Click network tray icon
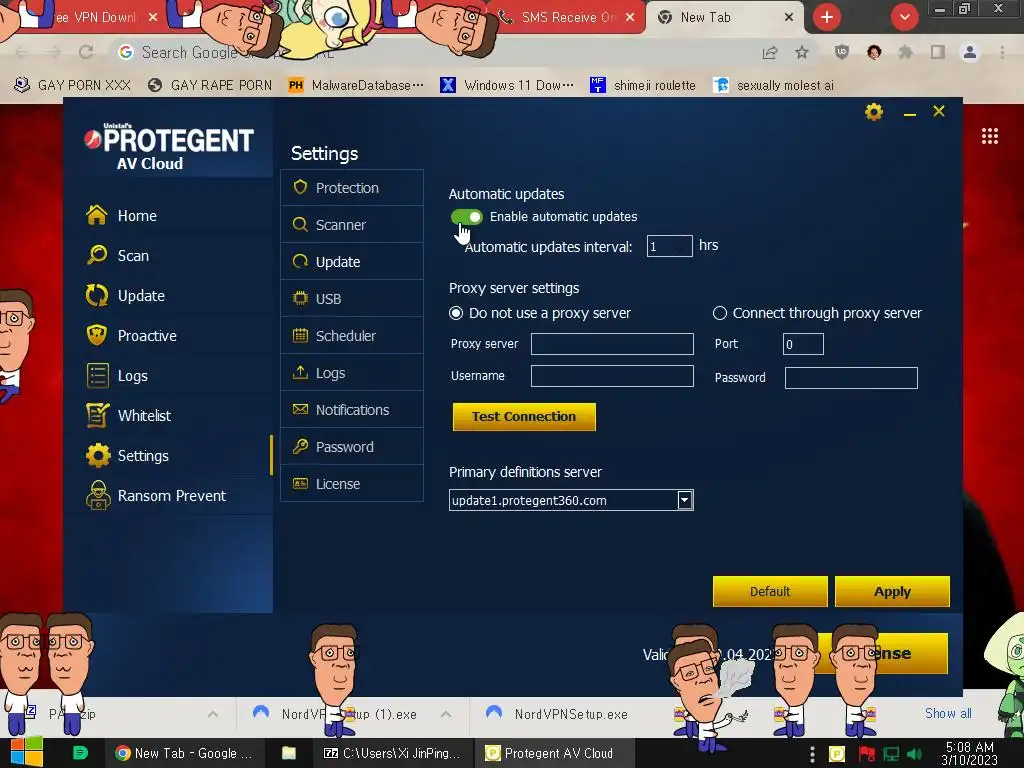 click(891, 754)
